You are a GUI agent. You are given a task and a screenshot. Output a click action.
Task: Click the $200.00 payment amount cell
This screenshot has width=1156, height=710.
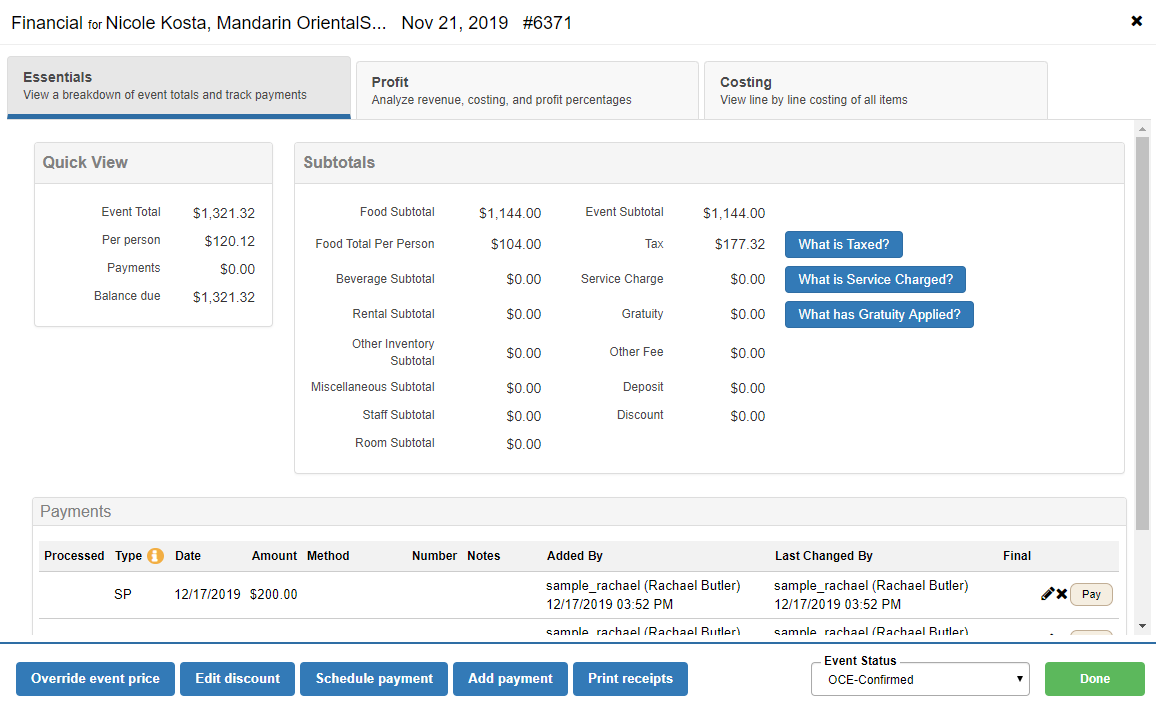274,594
